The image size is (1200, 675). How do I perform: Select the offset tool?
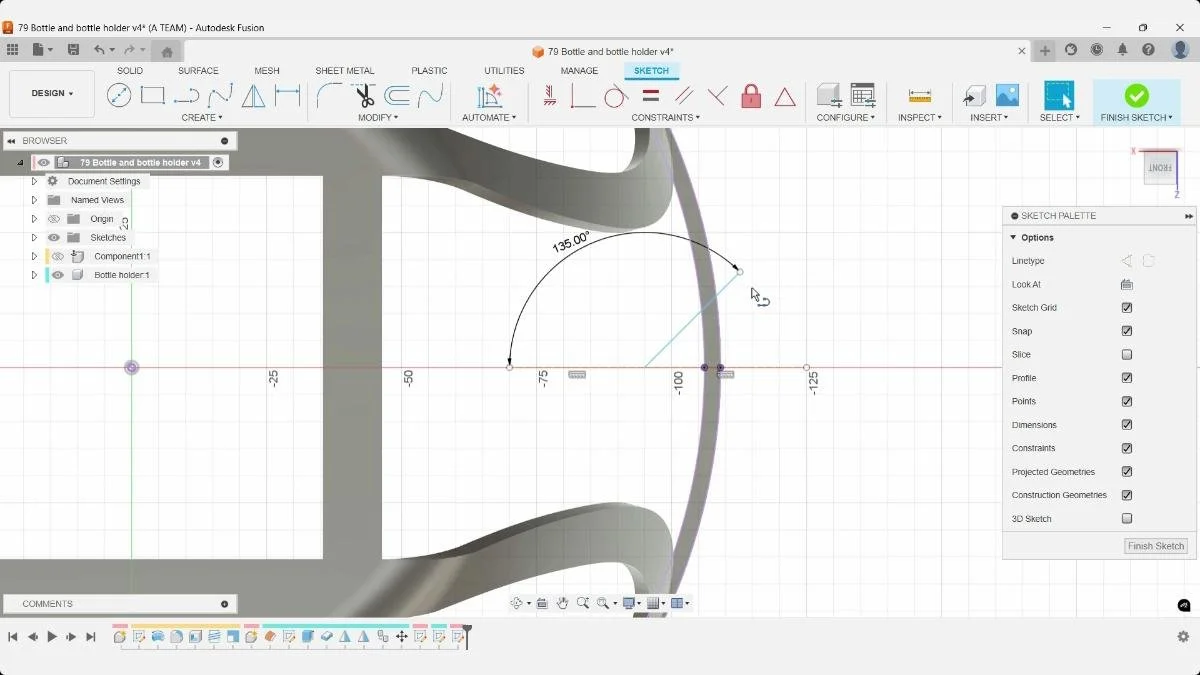397,96
